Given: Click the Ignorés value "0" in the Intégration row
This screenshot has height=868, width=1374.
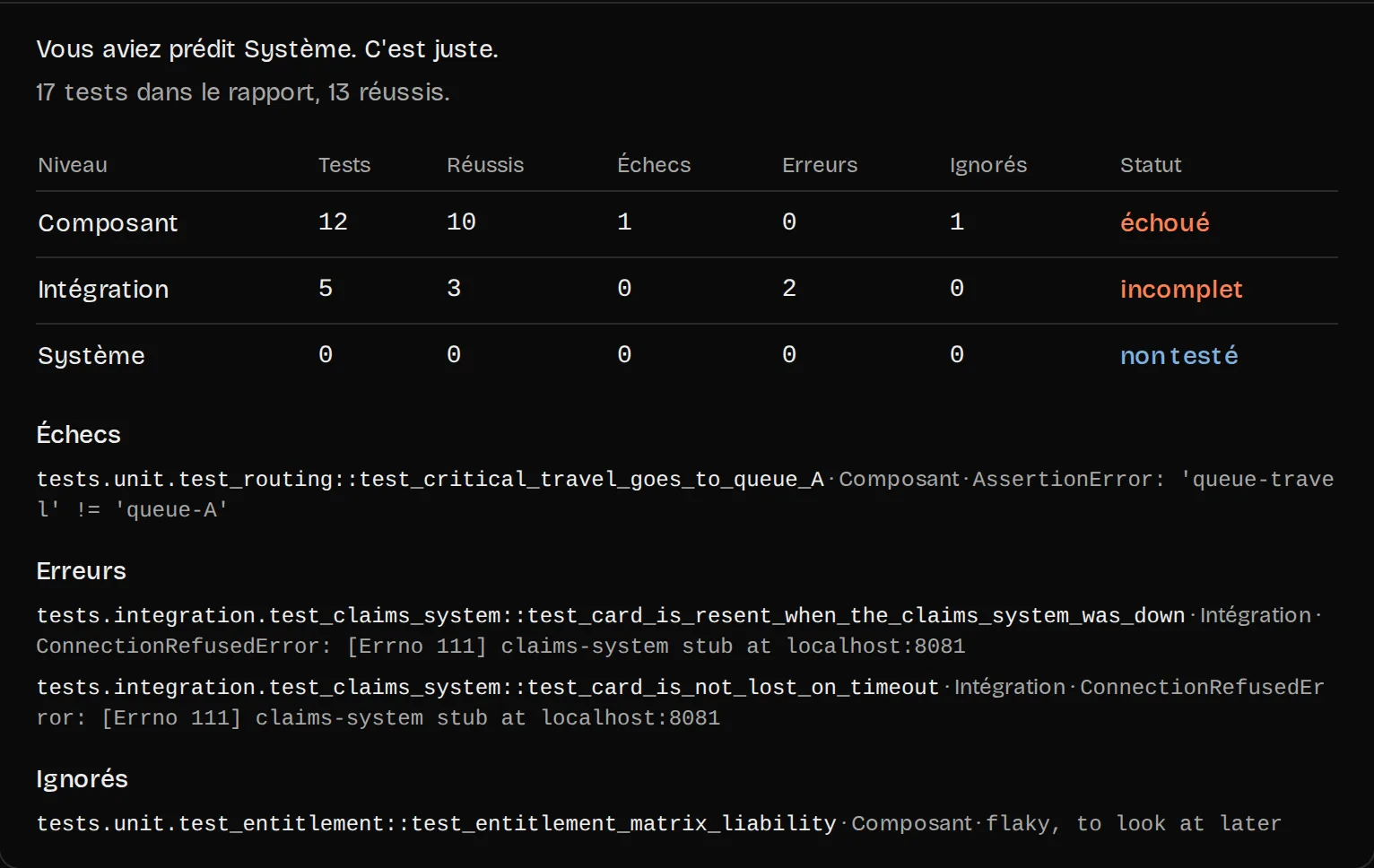Looking at the screenshot, I should [957, 288].
